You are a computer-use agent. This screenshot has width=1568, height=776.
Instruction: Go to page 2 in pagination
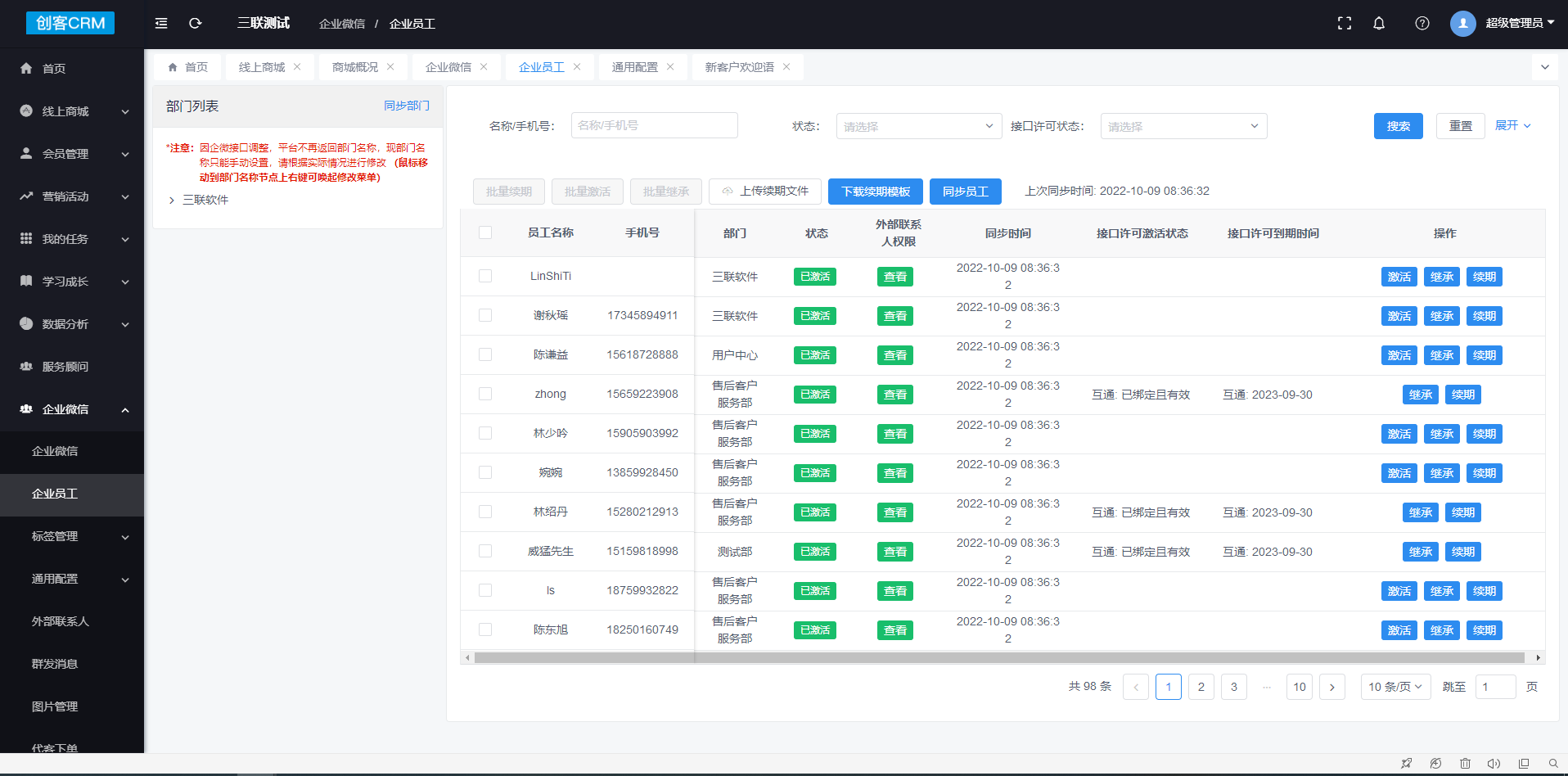tap(1201, 687)
